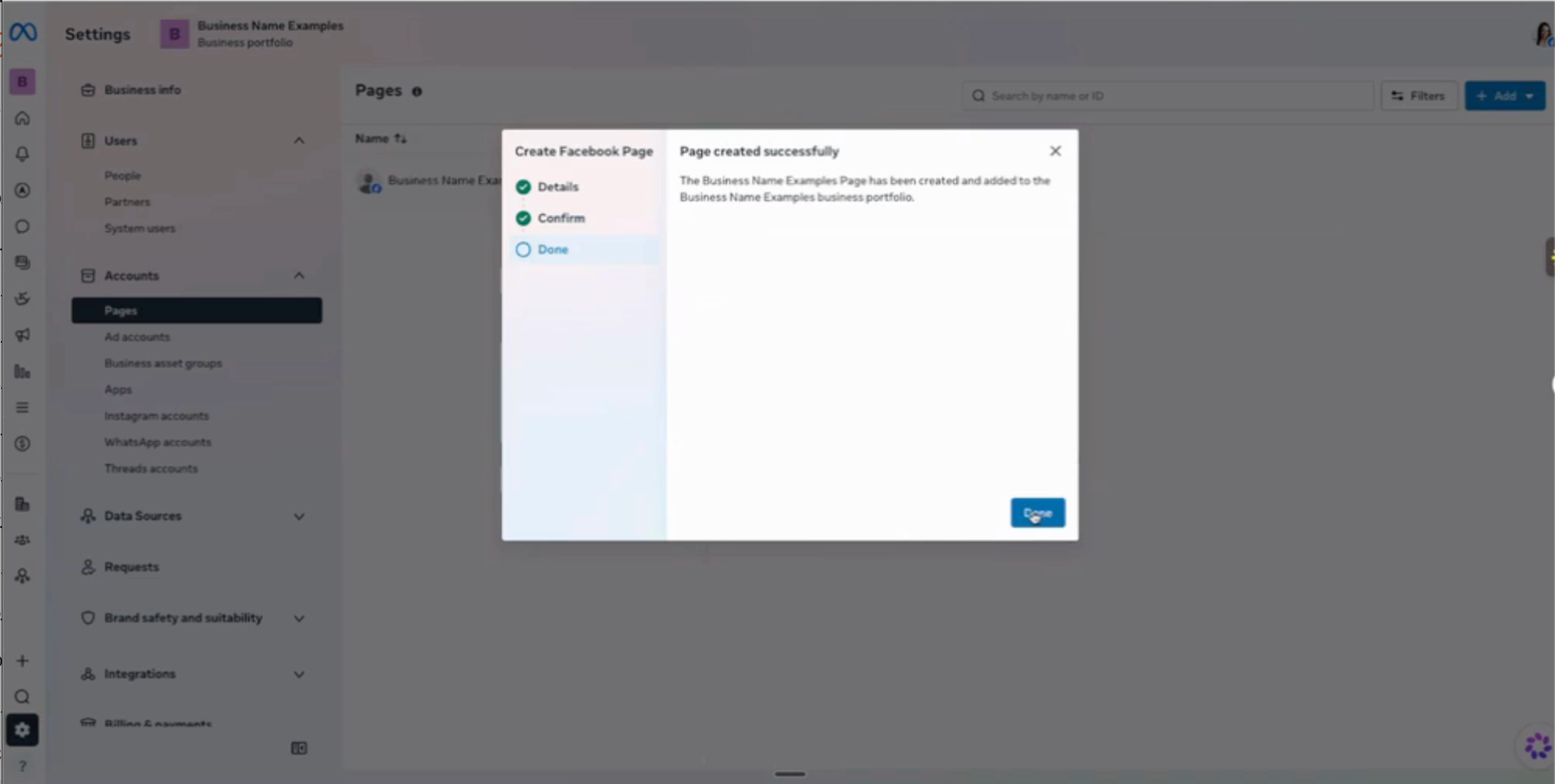Collapse the Users section
This screenshot has width=1555, height=784.
pyautogui.click(x=299, y=140)
